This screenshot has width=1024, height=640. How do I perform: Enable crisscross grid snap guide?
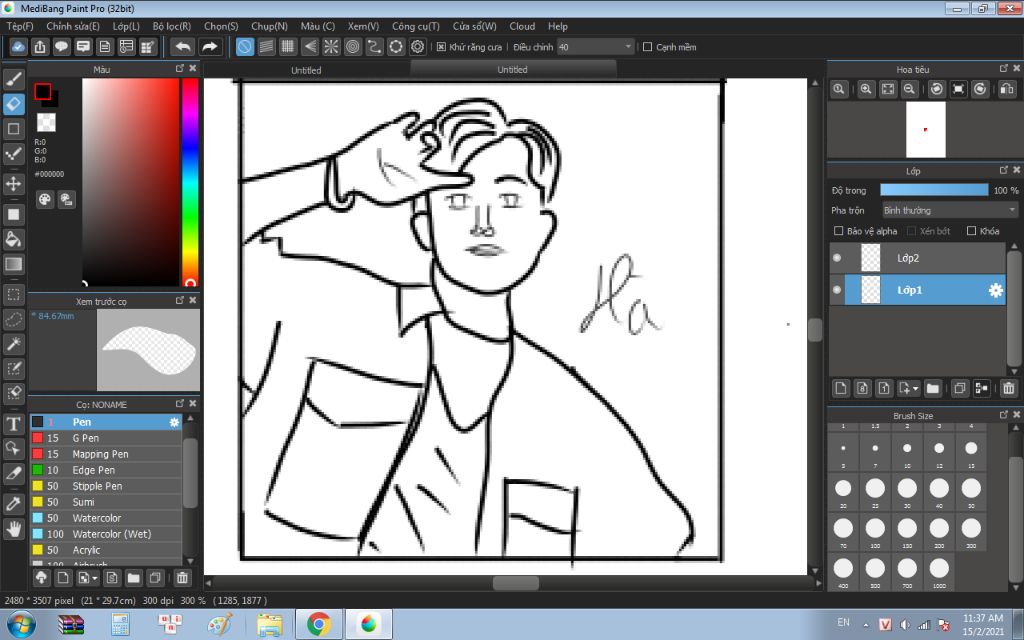pyautogui.click(x=288, y=47)
